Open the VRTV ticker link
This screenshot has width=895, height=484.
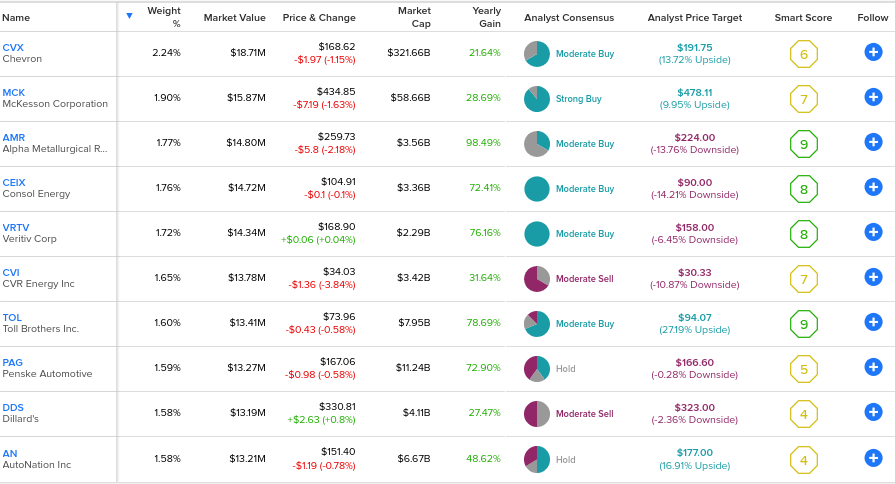(16, 227)
